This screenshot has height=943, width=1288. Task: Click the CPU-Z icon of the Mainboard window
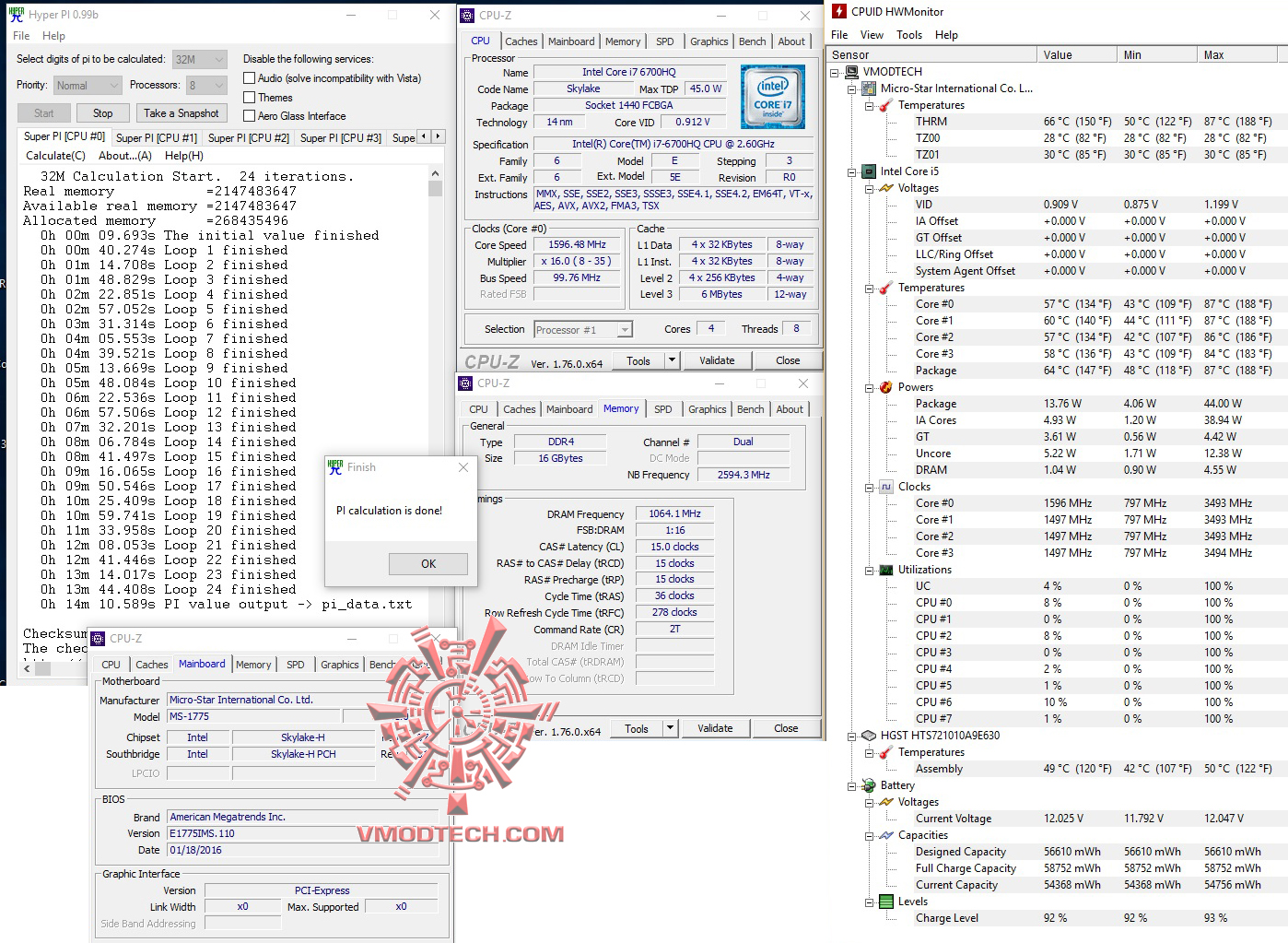100,638
